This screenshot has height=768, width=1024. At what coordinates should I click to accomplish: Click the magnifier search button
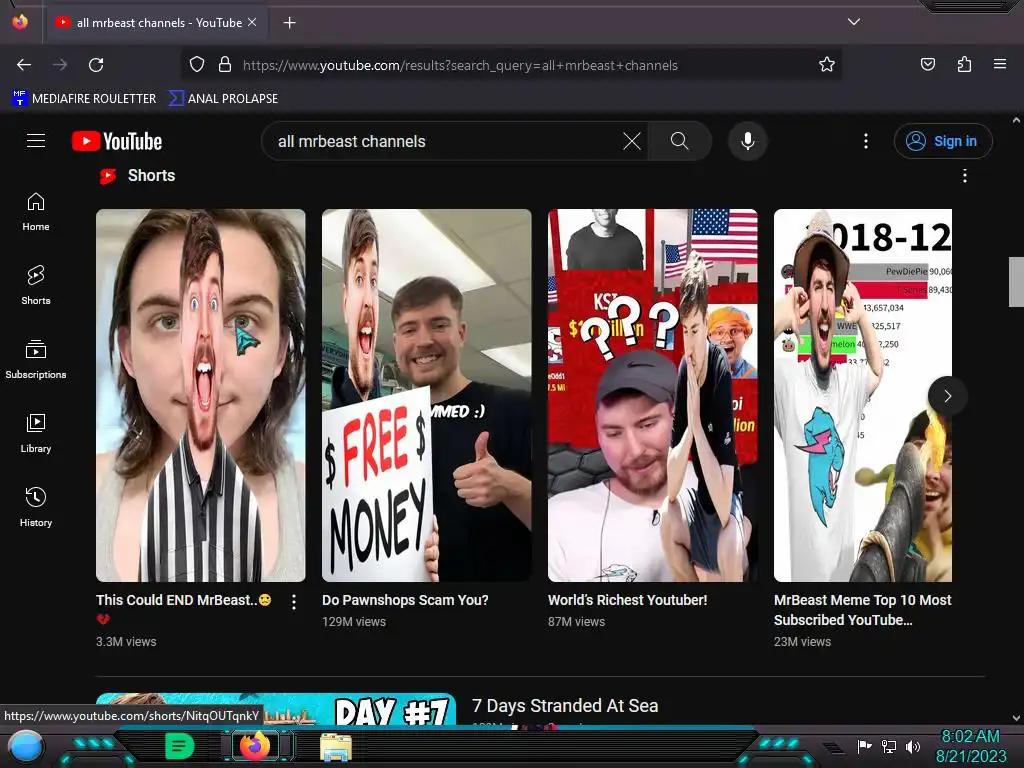coord(680,141)
